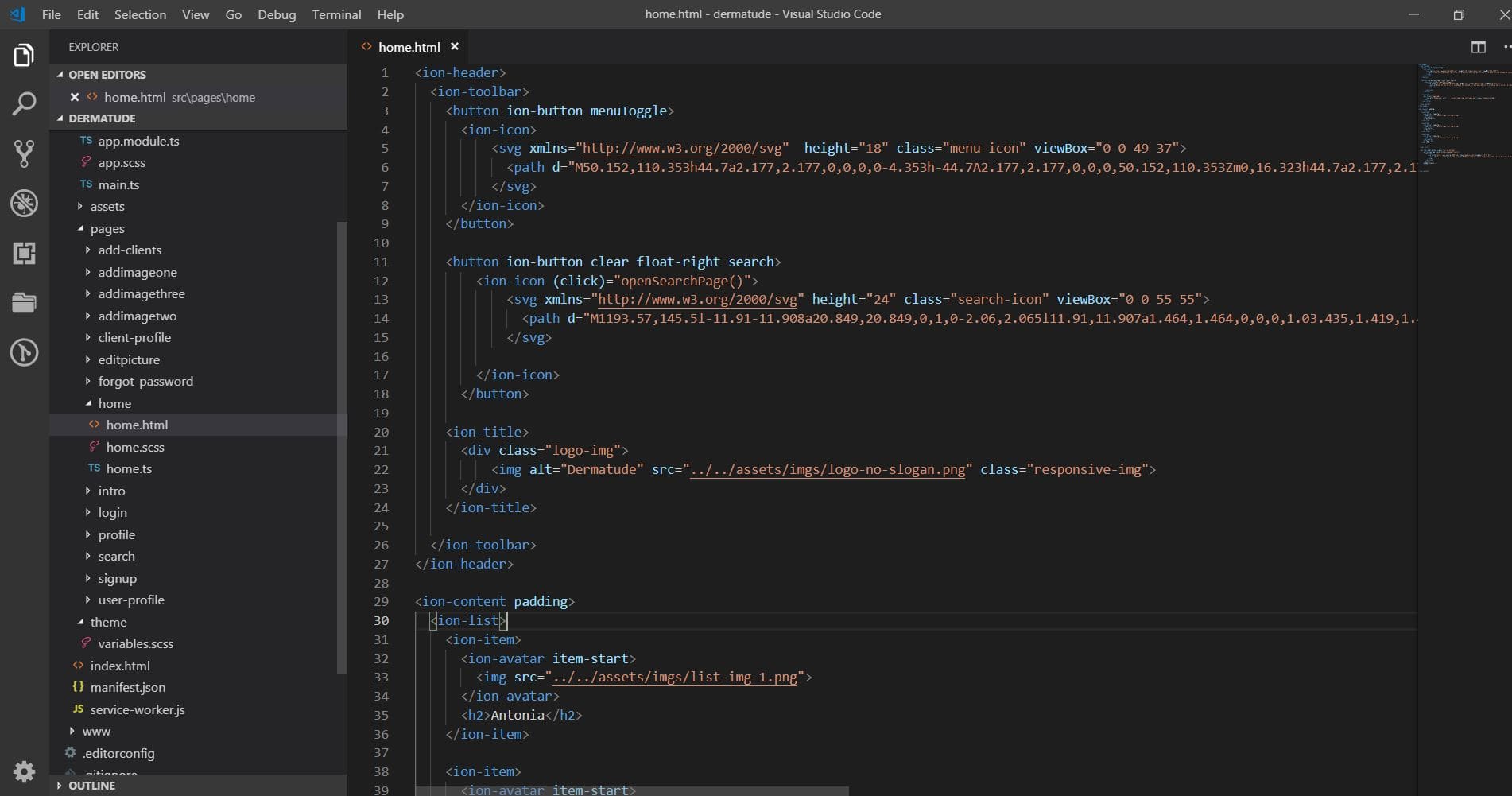Open the Explorer view in activity bar
Viewport: 1512px width, 796px height.
(x=24, y=56)
